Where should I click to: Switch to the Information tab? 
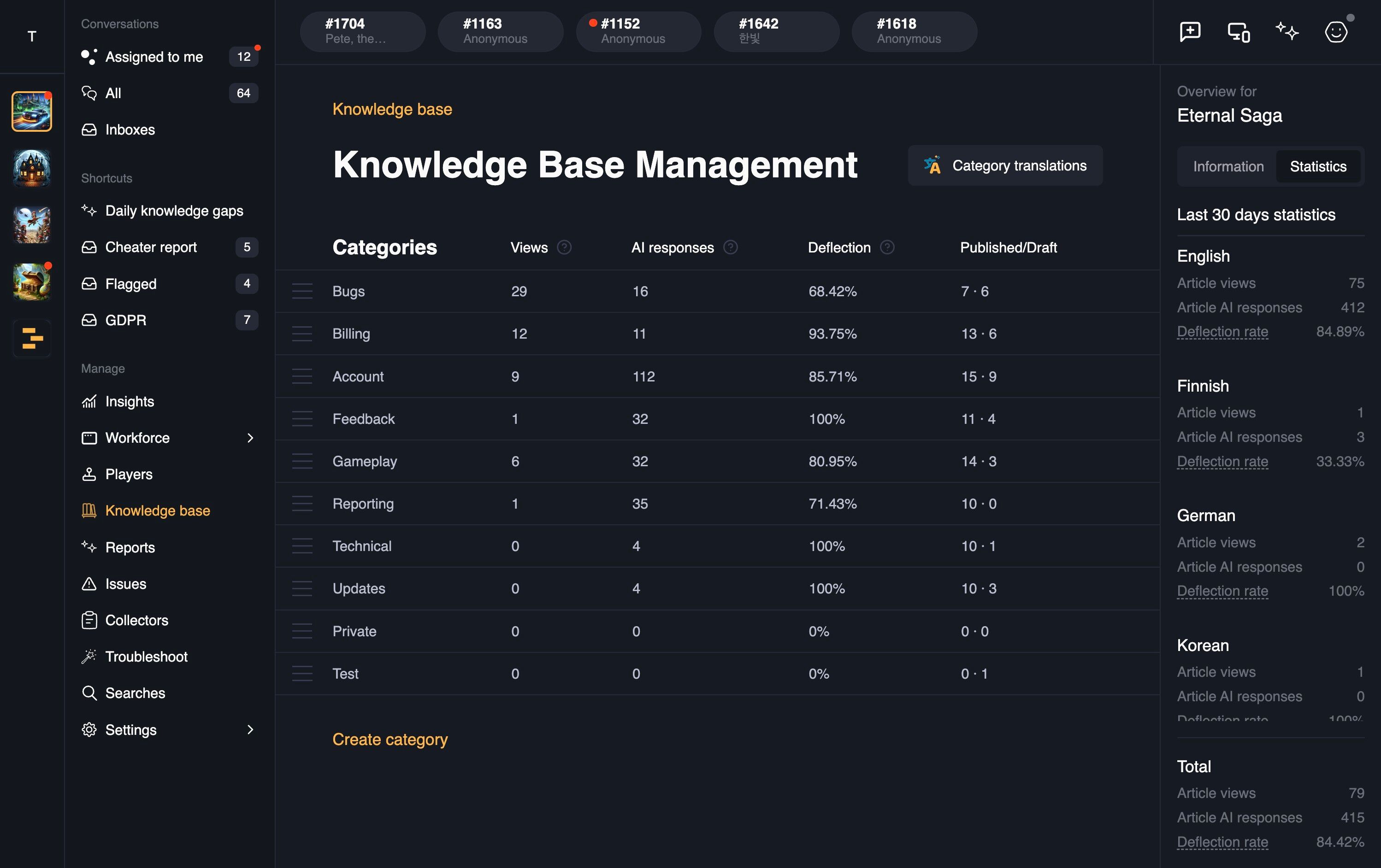point(1228,166)
